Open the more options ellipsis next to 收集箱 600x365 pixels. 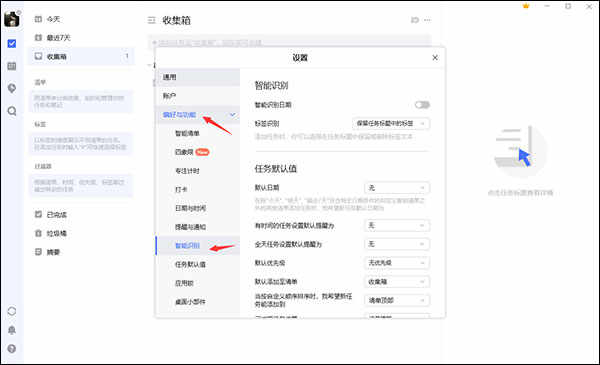(x=427, y=20)
